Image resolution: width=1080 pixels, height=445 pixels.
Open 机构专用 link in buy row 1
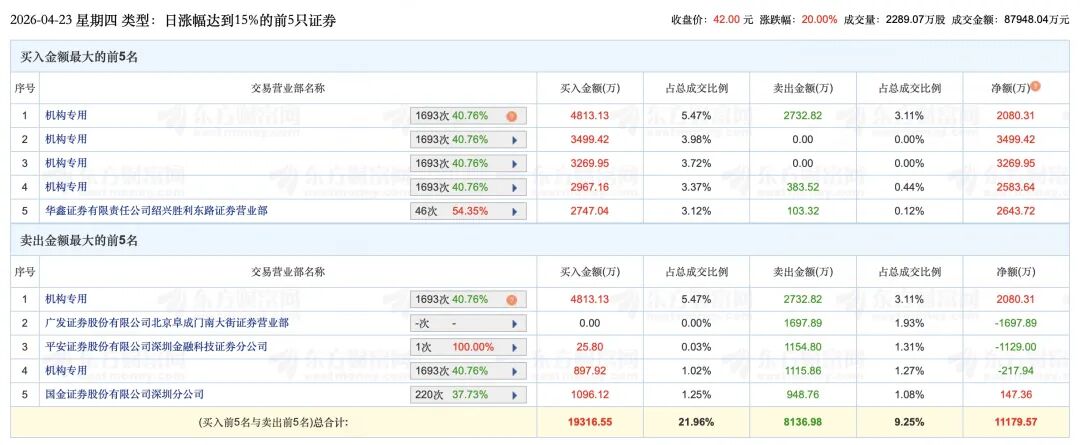(66, 116)
